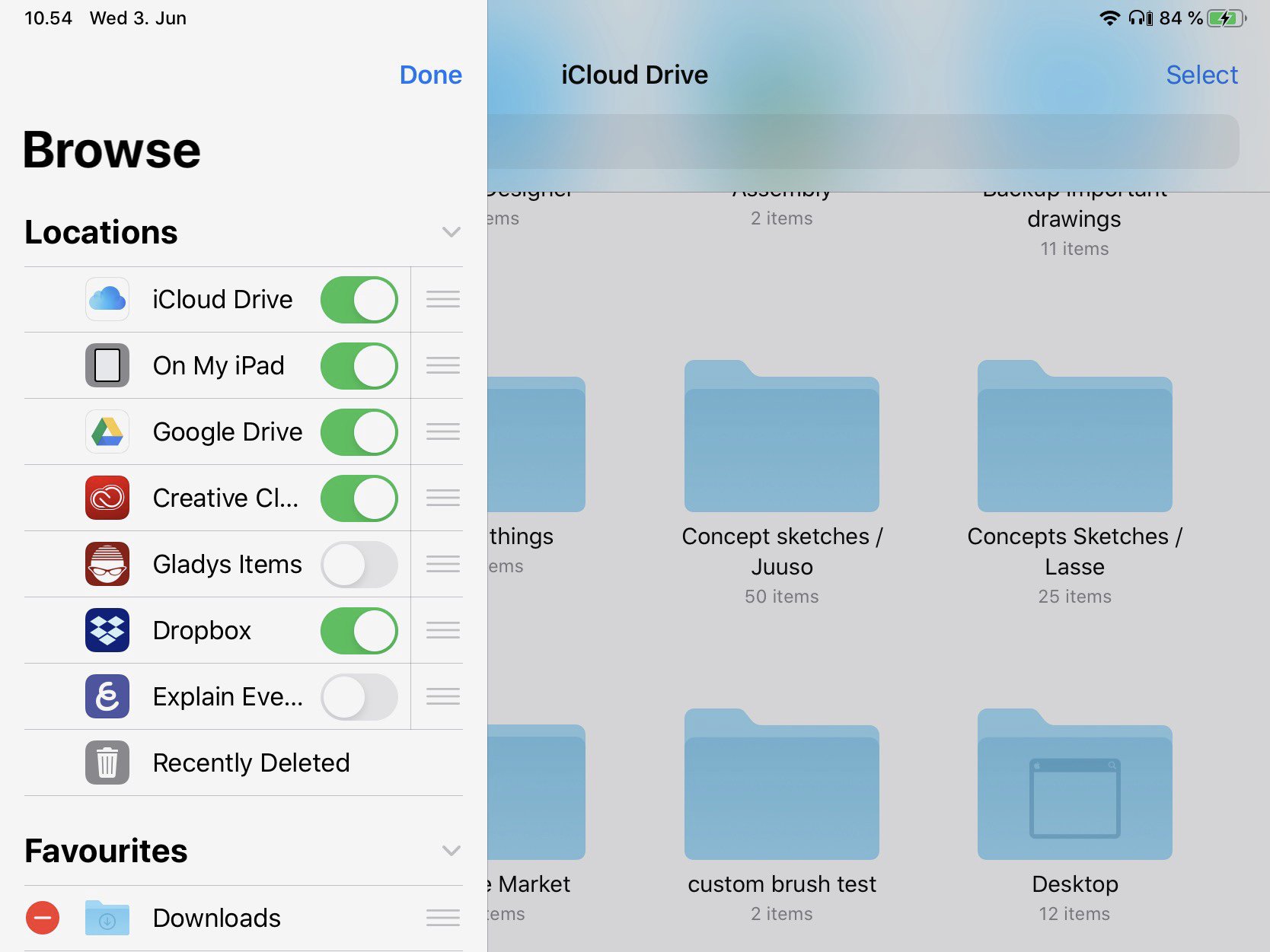Screen dimensions: 1270x952
Task: Remove Downloads with the red minus button
Action: [43, 918]
